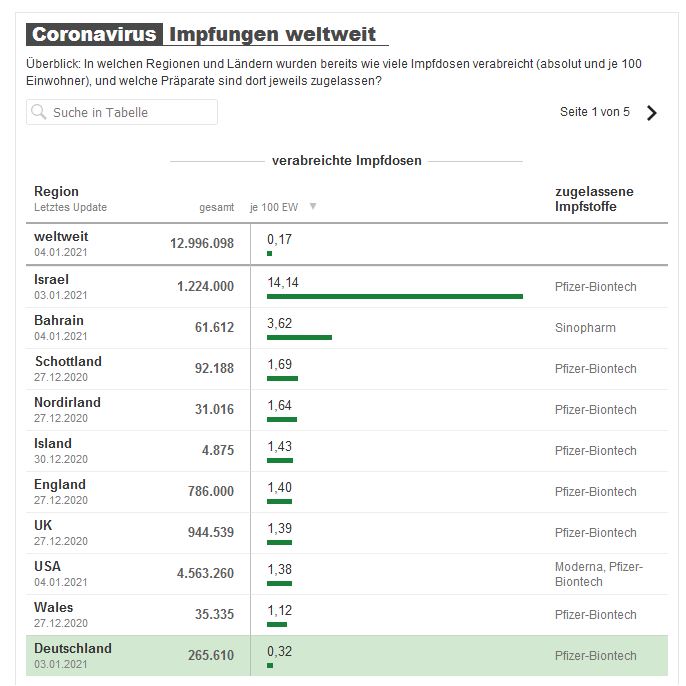Select the USA table row
686x686 pixels.
tap(346, 573)
